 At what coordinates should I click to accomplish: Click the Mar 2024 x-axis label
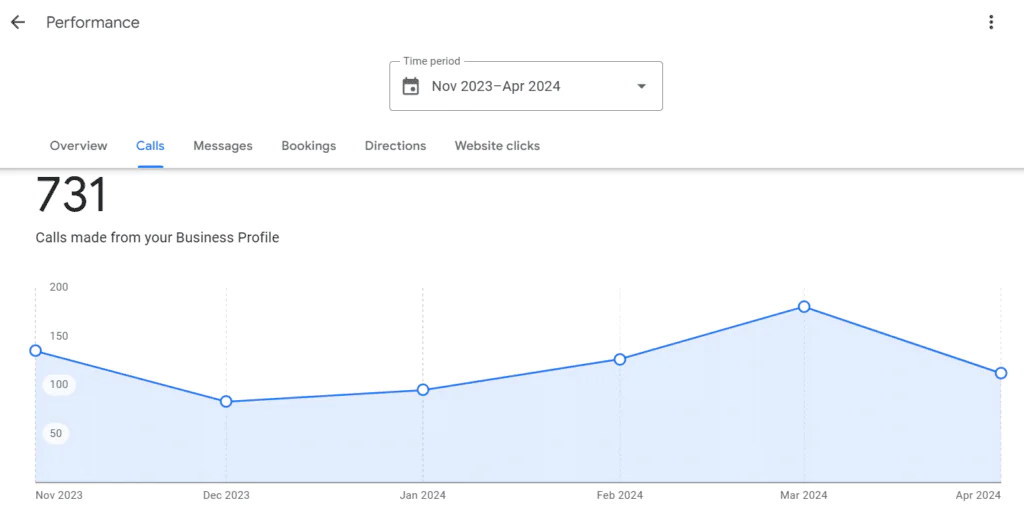point(804,495)
